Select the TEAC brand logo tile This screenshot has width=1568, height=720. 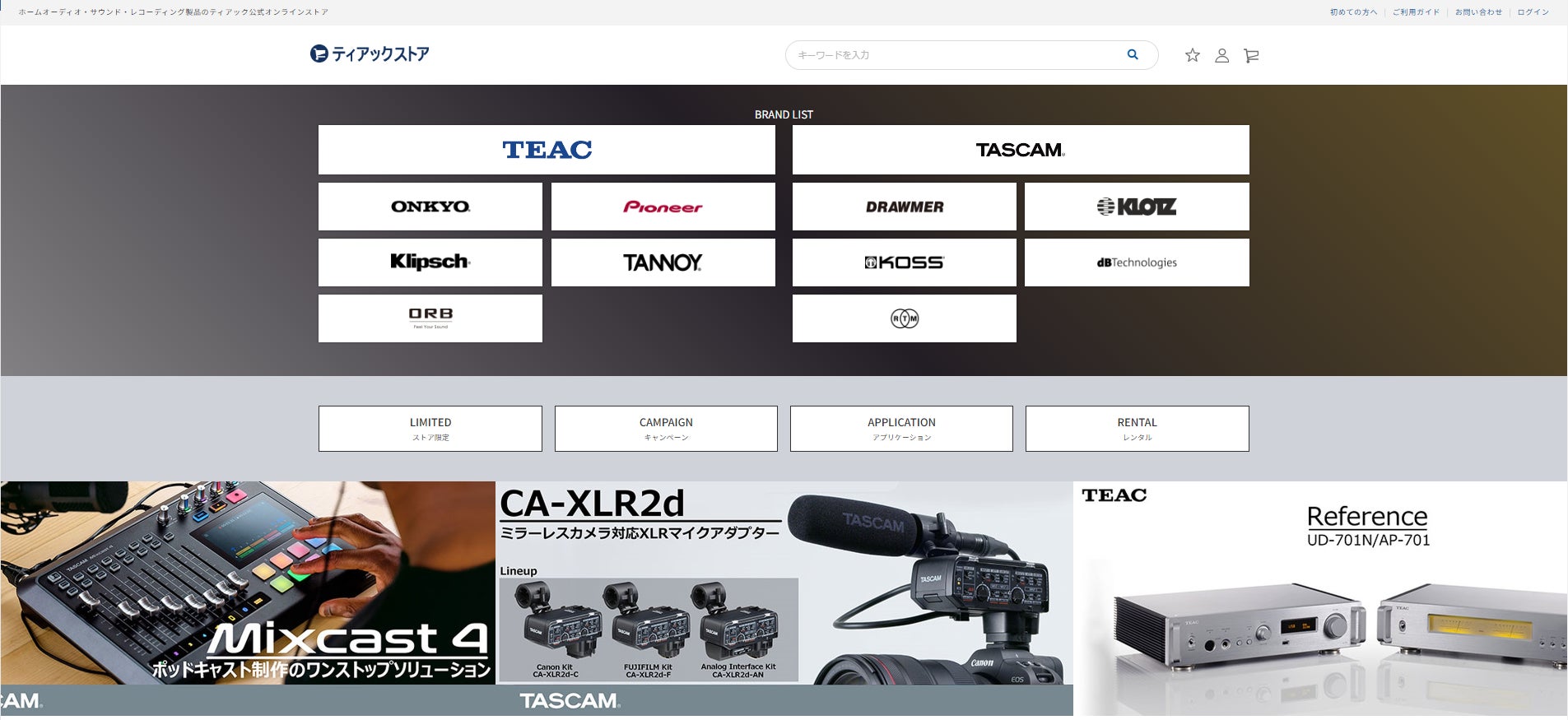pyautogui.click(x=547, y=150)
